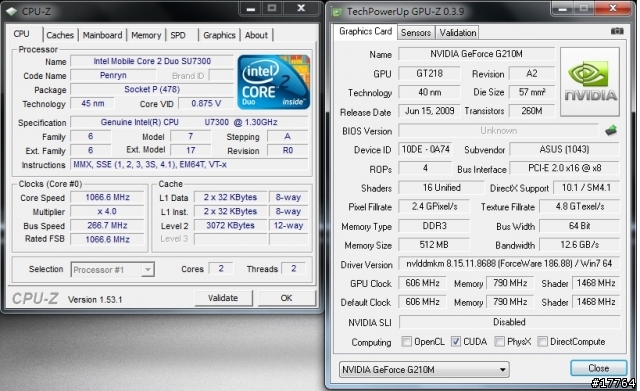Click the GPU Name field in GPU-Z
Image resolution: width=640 pixels, height=391 pixels.
476,54
